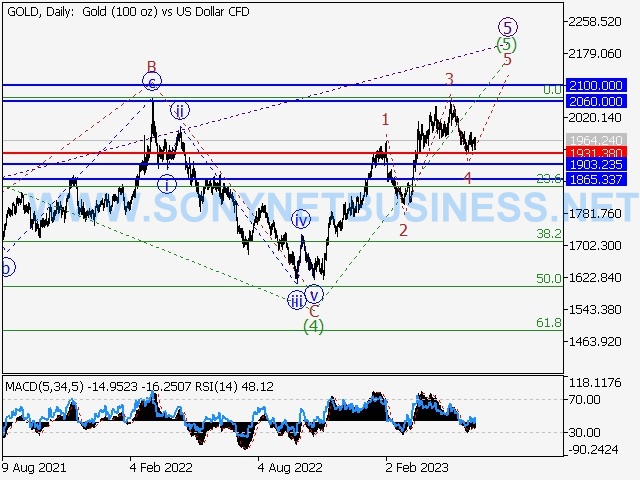This screenshot has height=480, width=640.
Task: Click the -90.2424 indicator scale value
Action: [x=593, y=450]
